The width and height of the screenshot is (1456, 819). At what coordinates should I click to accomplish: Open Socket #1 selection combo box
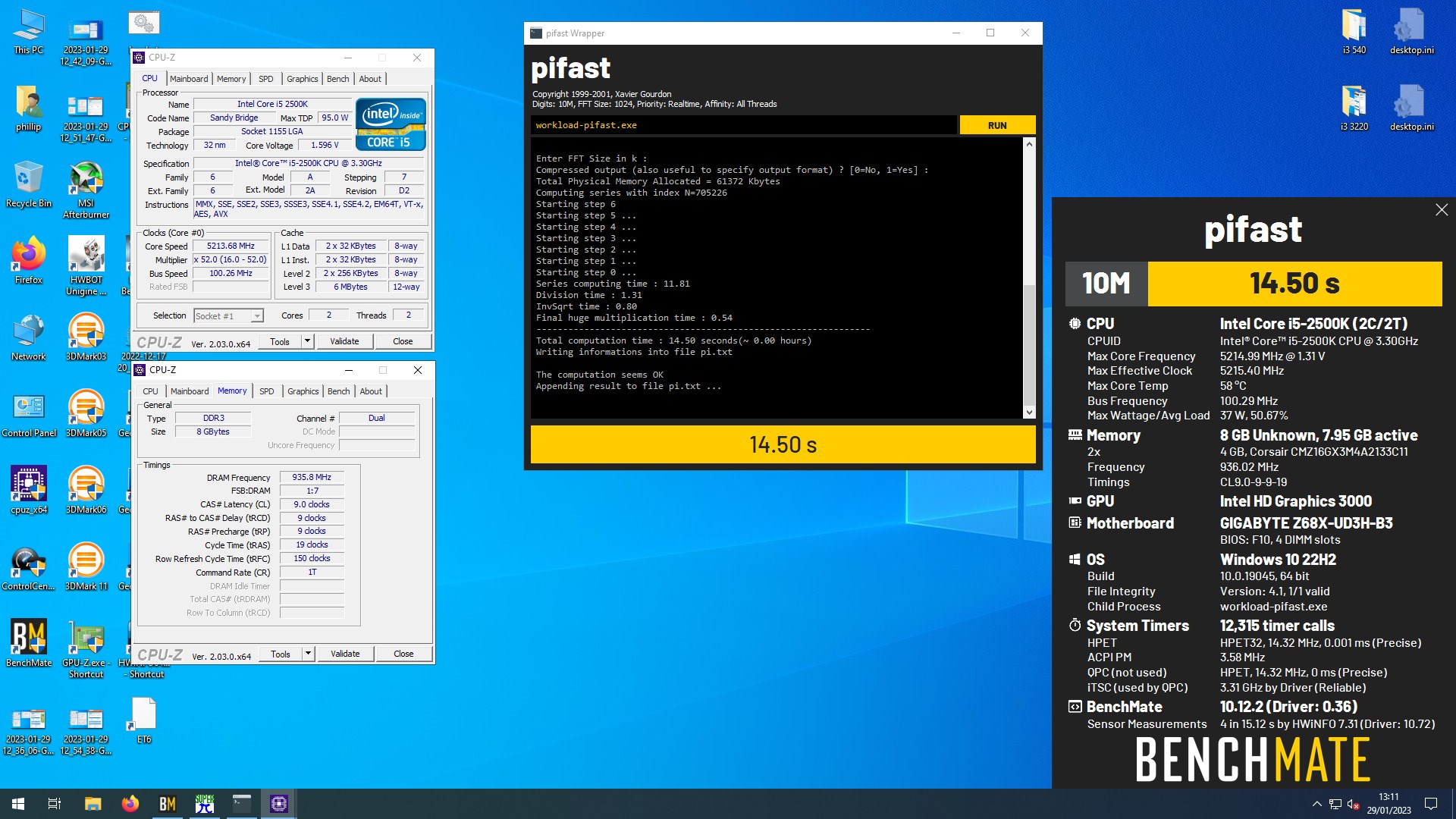(228, 316)
